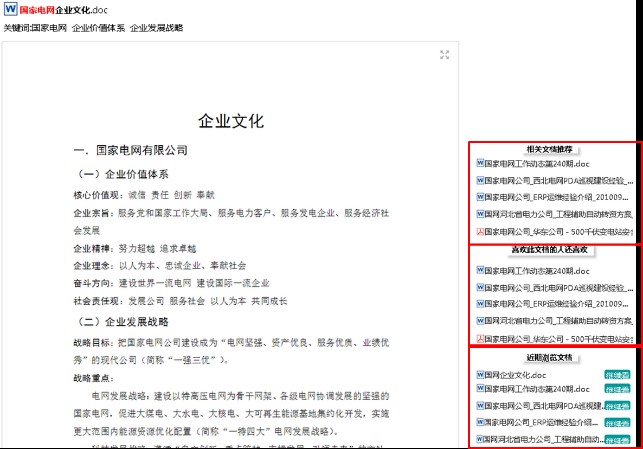Screen dimensions: 643x449
Task: Open 国家电网公司_ERP运维经验介绍 link under 相关文档推荐
Action: 556,197
